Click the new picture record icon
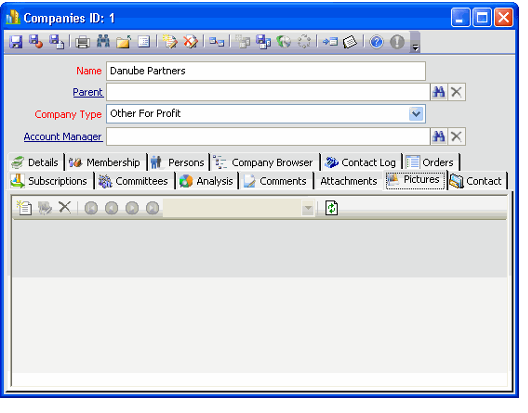Screen dimensions: 528x413 [x=25, y=208]
